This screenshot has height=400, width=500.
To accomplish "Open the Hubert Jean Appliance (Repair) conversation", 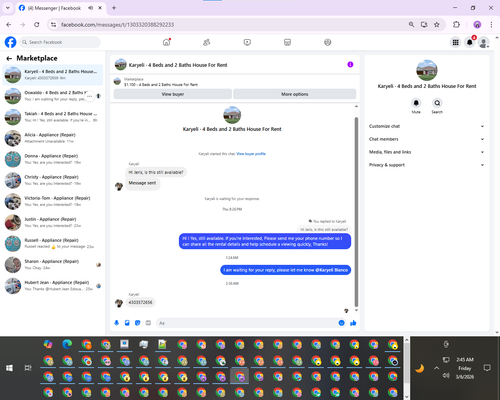I will coord(53,286).
